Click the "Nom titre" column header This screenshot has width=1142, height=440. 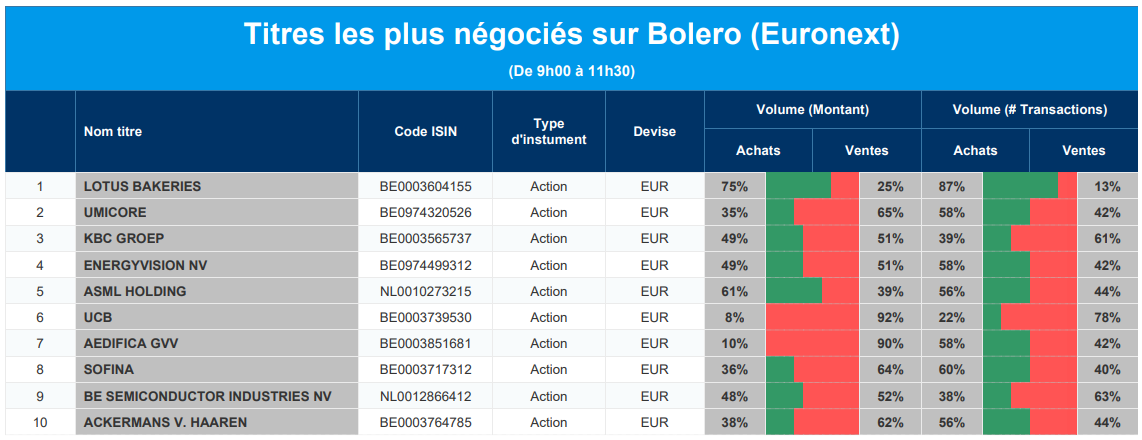[x=113, y=131]
